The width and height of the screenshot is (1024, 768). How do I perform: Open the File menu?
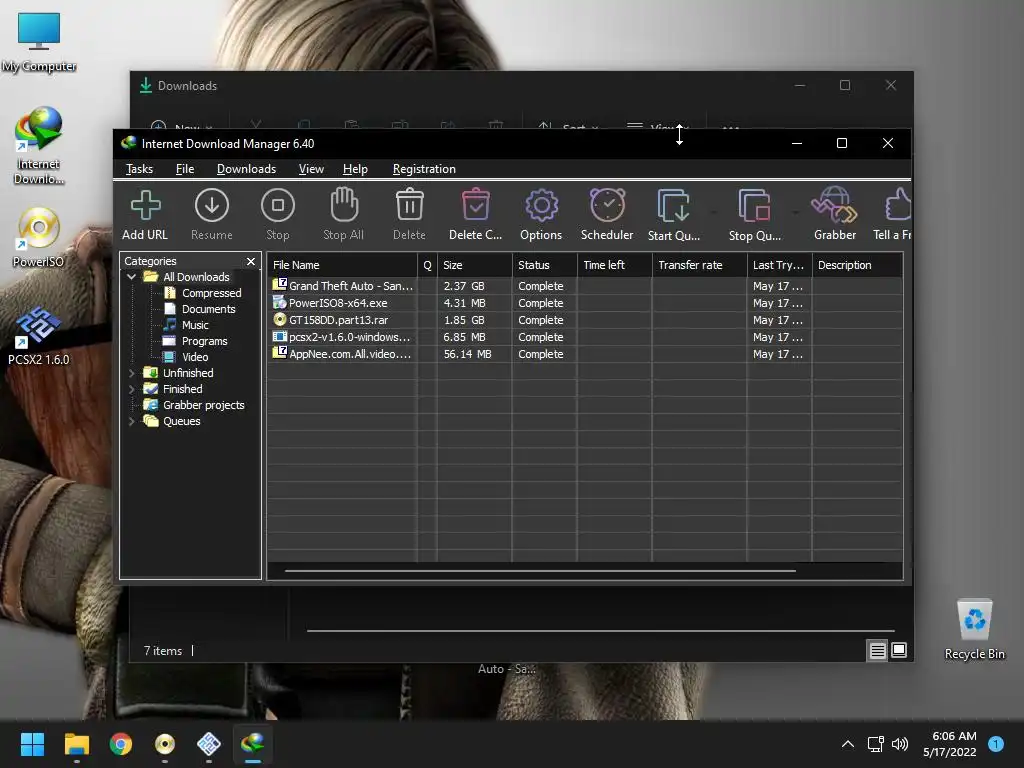click(x=185, y=169)
